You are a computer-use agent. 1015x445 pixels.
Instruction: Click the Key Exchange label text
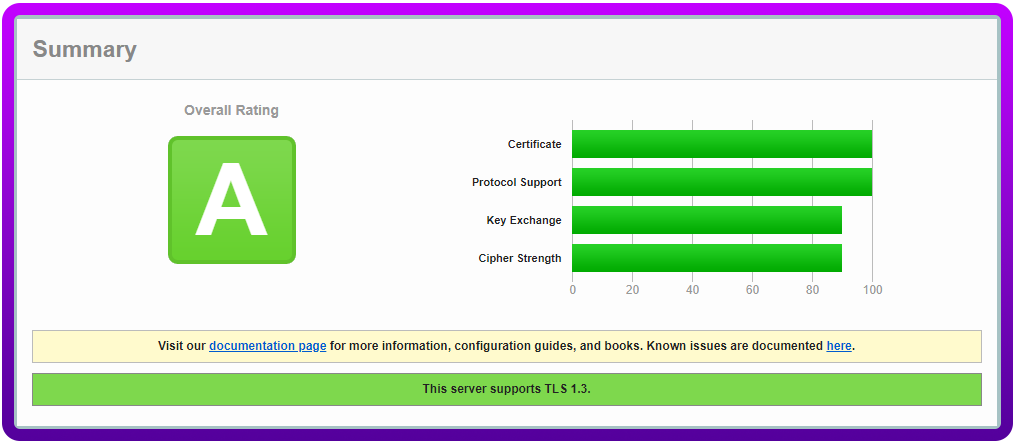point(523,220)
